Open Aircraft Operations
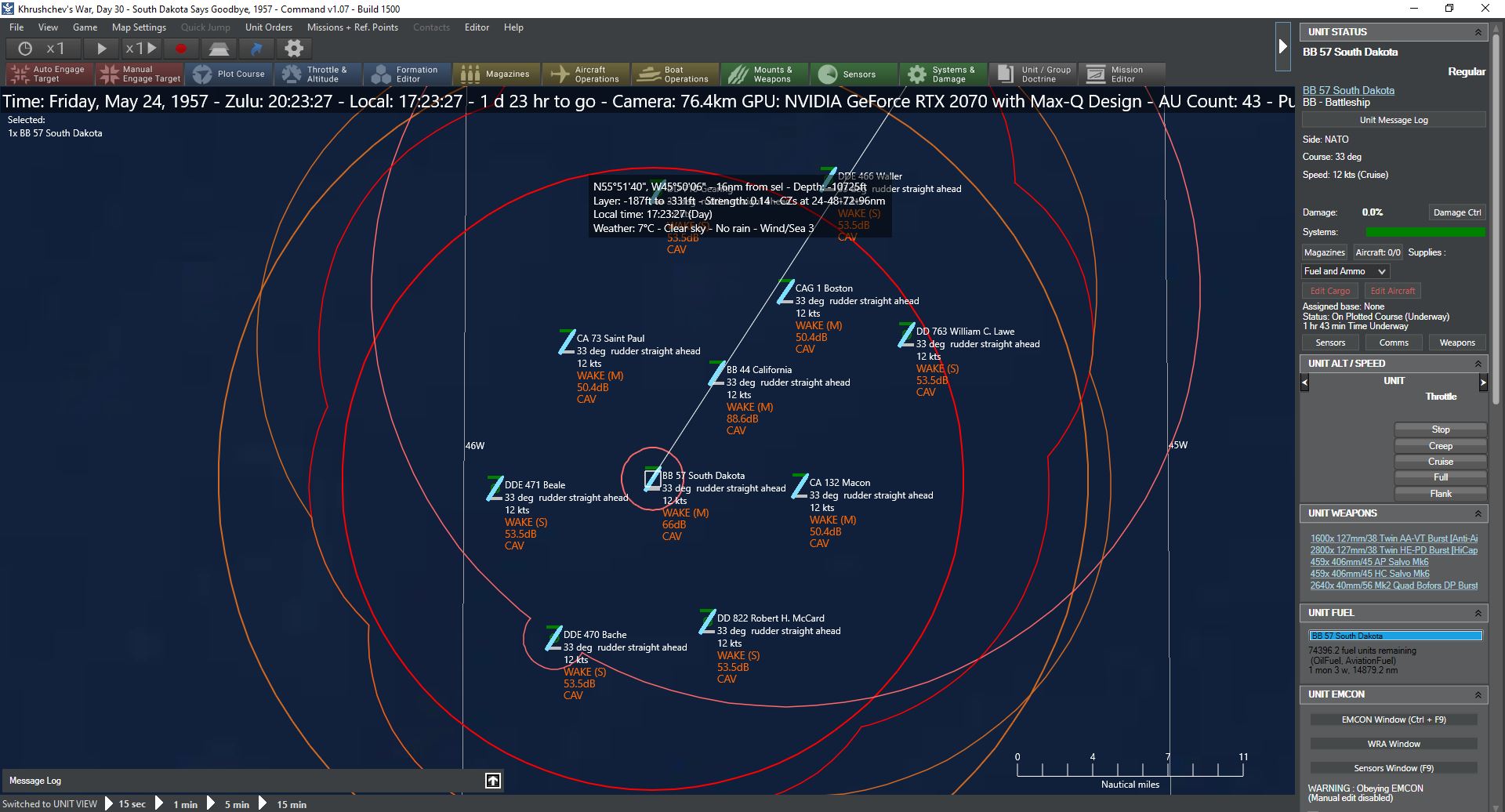1505x812 pixels. point(586,74)
